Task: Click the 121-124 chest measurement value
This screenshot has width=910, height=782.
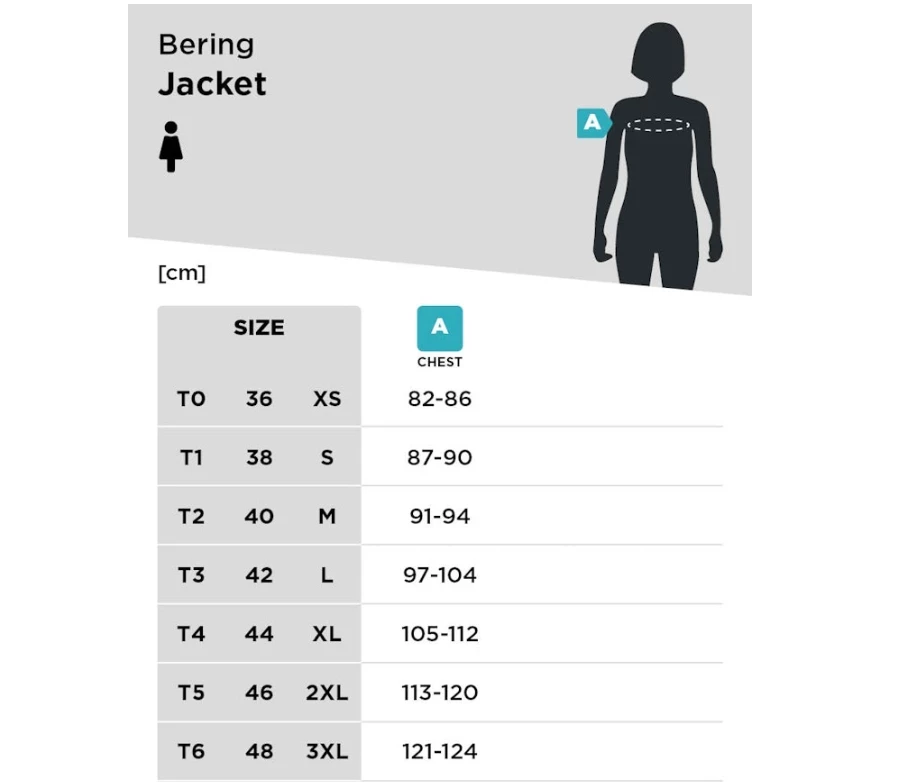Action: [x=439, y=751]
